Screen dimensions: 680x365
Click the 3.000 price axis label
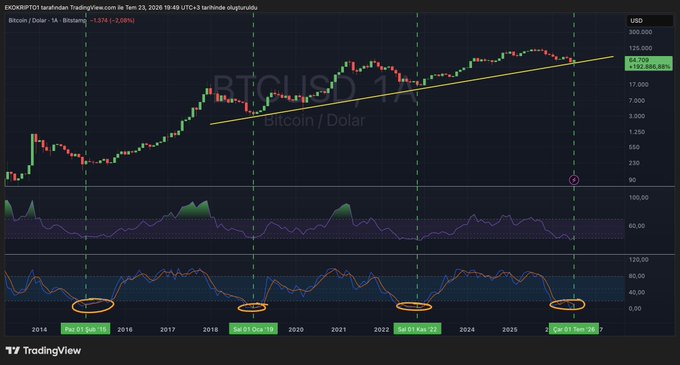click(x=637, y=116)
